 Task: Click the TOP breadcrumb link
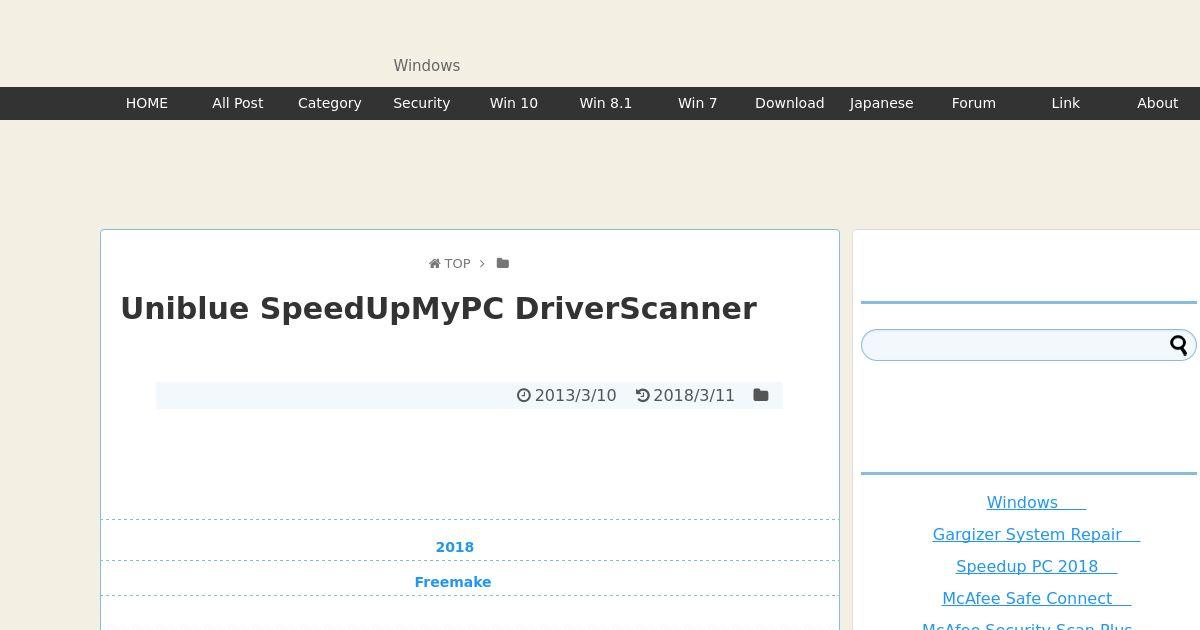pyautogui.click(x=457, y=264)
